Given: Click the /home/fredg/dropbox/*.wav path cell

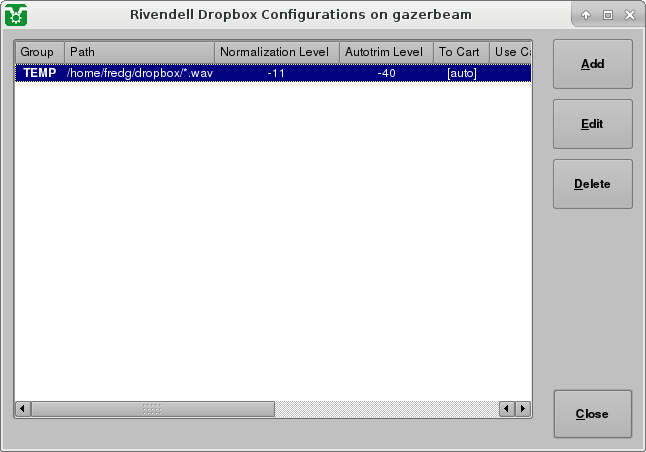Looking at the screenshot, I should coord(139,73).
